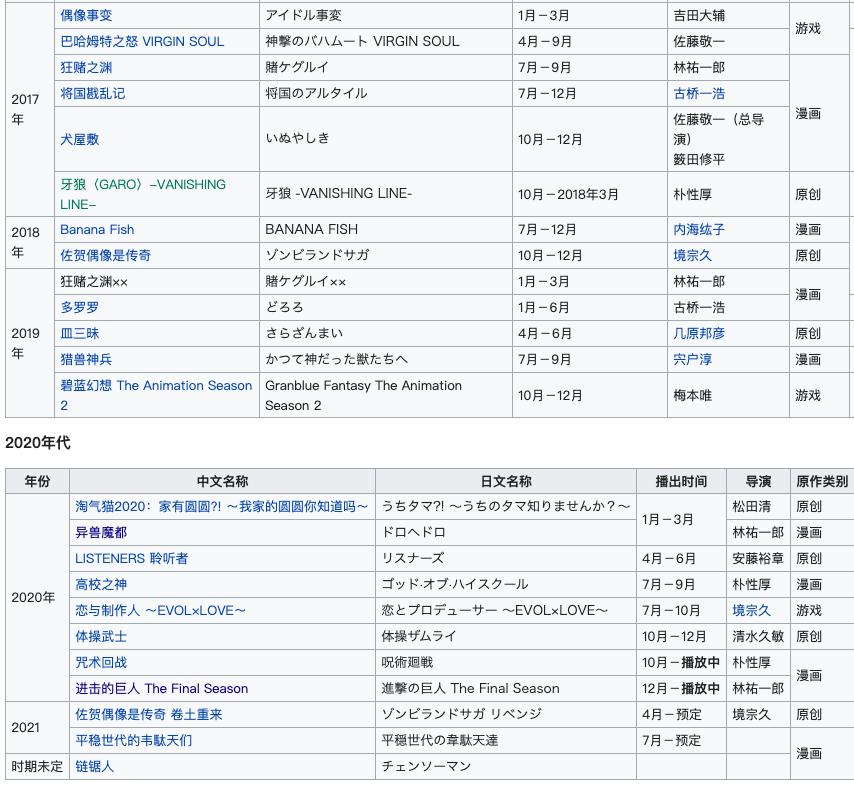
Task: Open the 淘气猫2020 anime link
Action: click(221, 506)
